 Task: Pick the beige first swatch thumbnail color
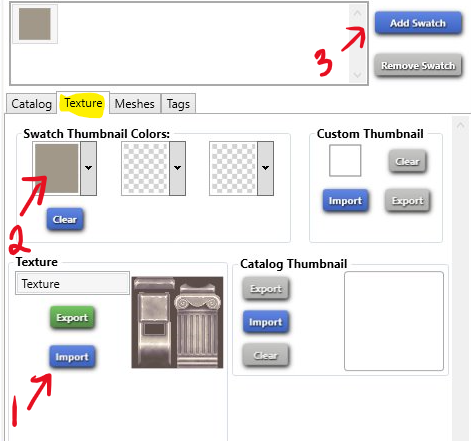pyautogui.click(x=57, y=168)
